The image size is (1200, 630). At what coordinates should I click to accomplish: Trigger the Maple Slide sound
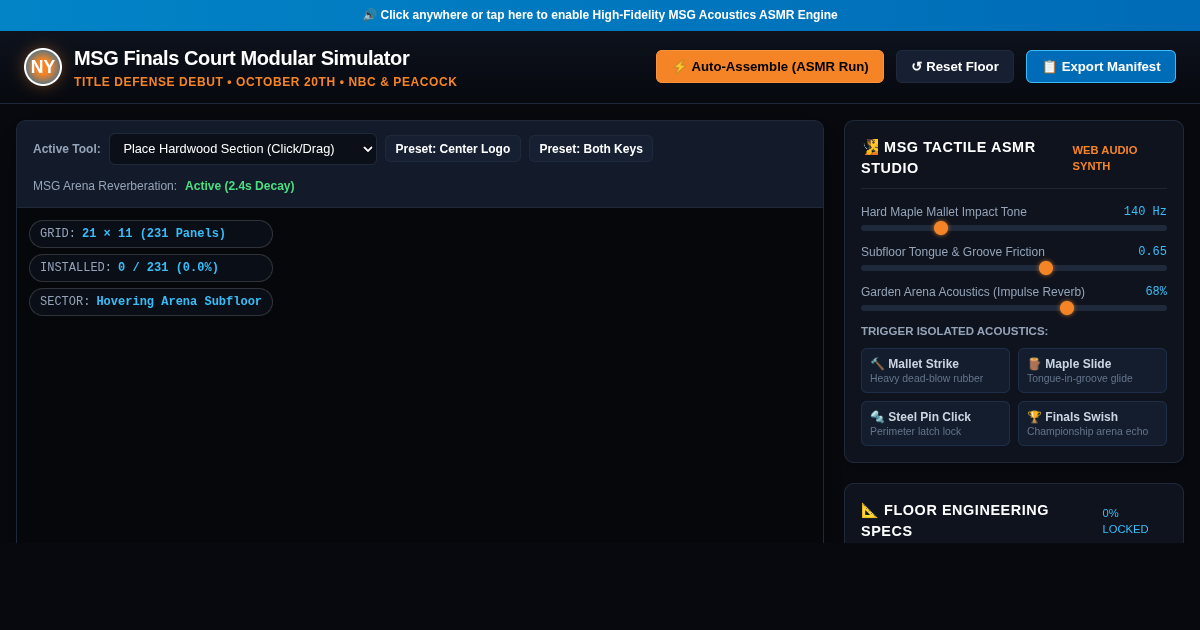1092,370
